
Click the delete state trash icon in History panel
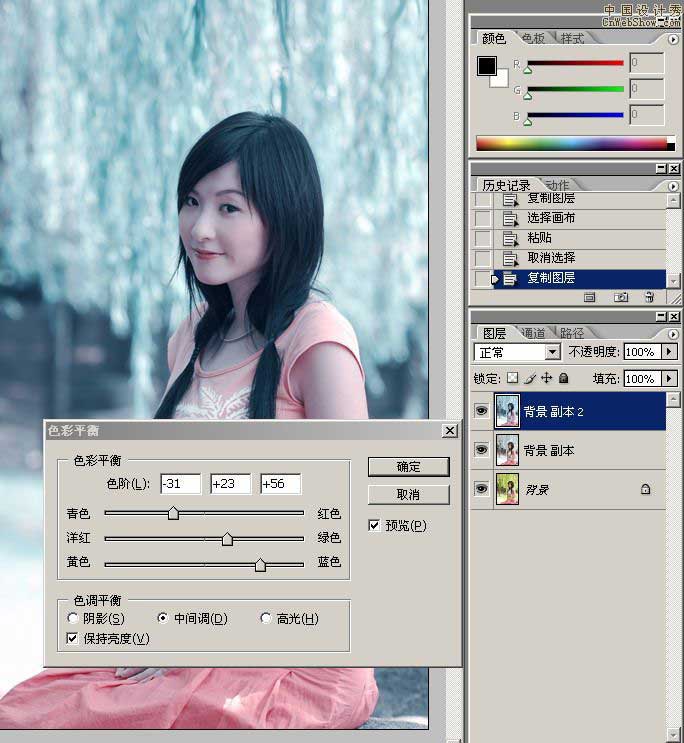click(649, 297)
